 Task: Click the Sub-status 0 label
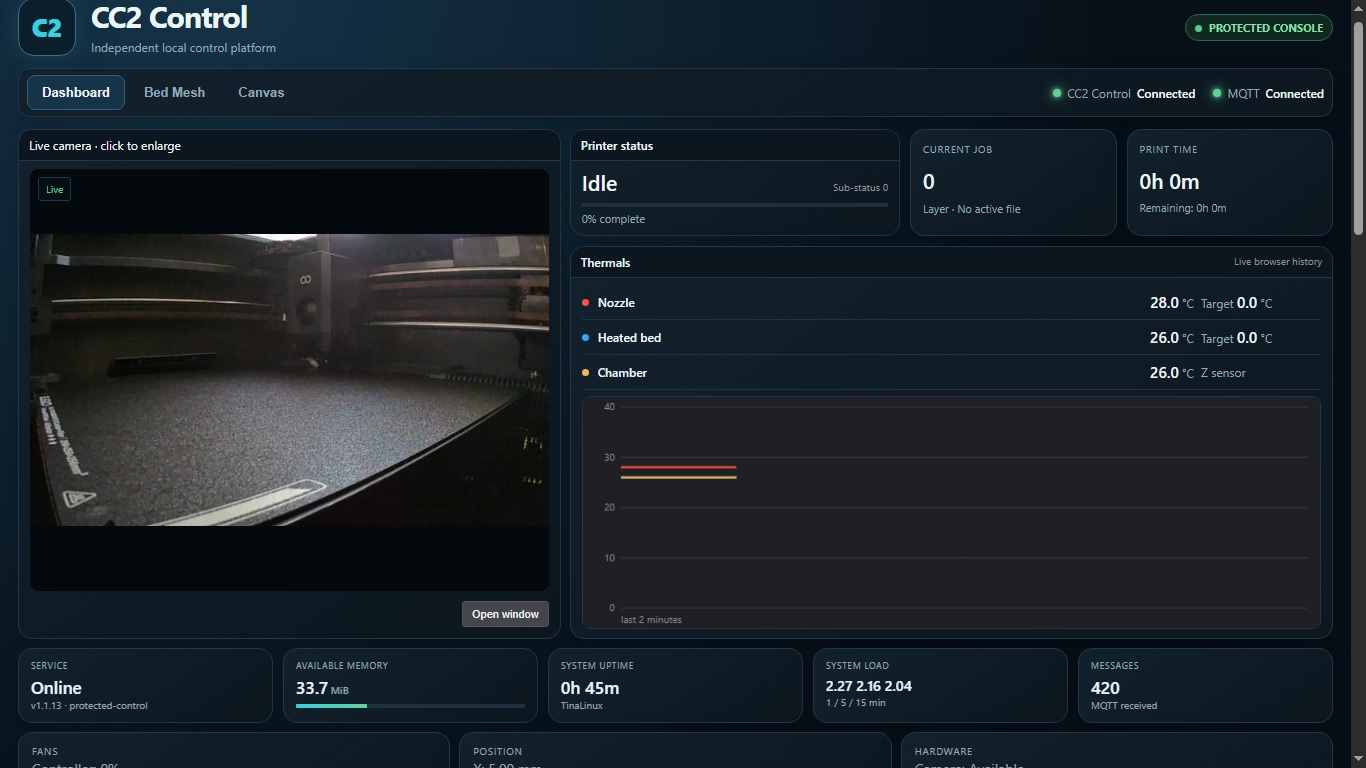860,188
